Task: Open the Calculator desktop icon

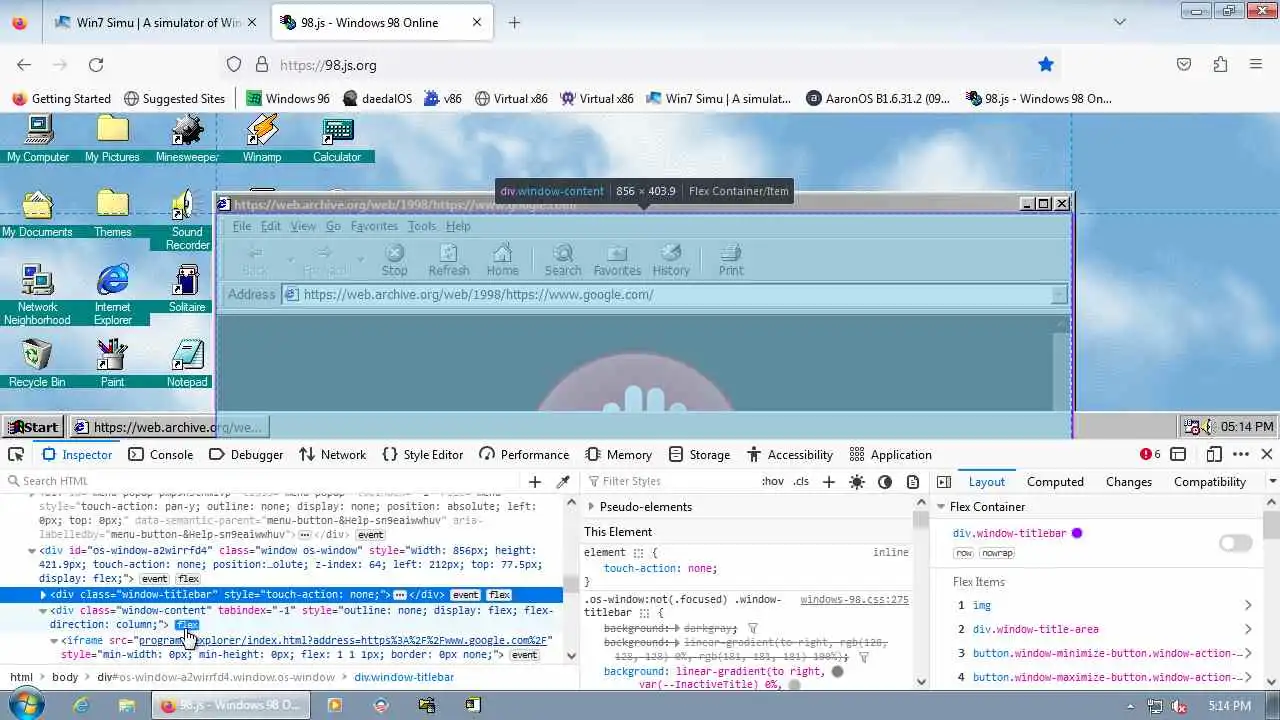Action: pos(337,138)
